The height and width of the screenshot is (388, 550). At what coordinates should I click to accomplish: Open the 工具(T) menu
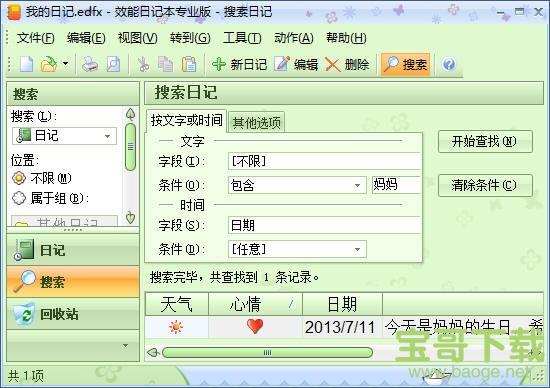pos(242,38)
